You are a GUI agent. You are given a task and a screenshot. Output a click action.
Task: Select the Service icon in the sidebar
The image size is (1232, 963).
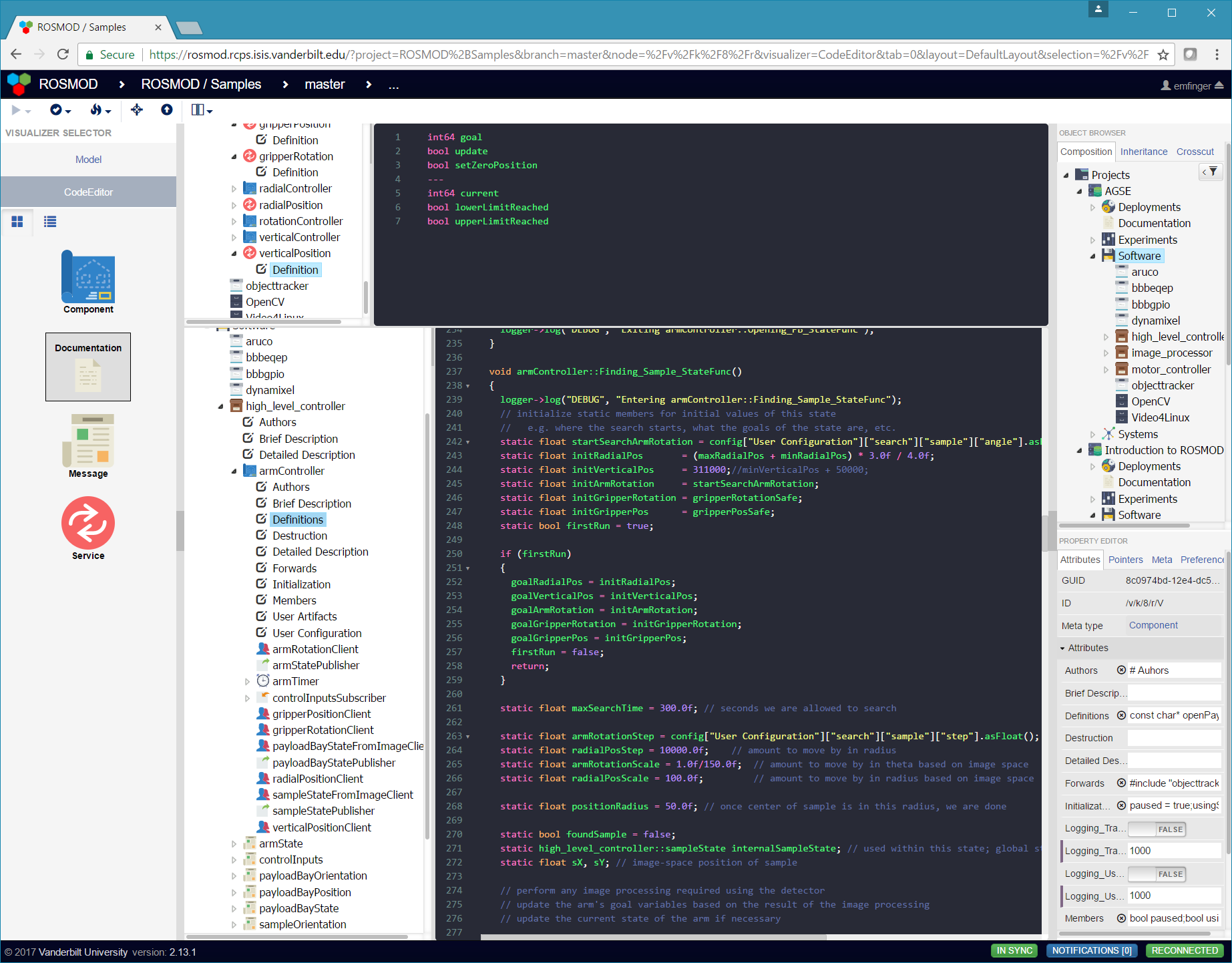pyautogui.click(x=87, y=524)
